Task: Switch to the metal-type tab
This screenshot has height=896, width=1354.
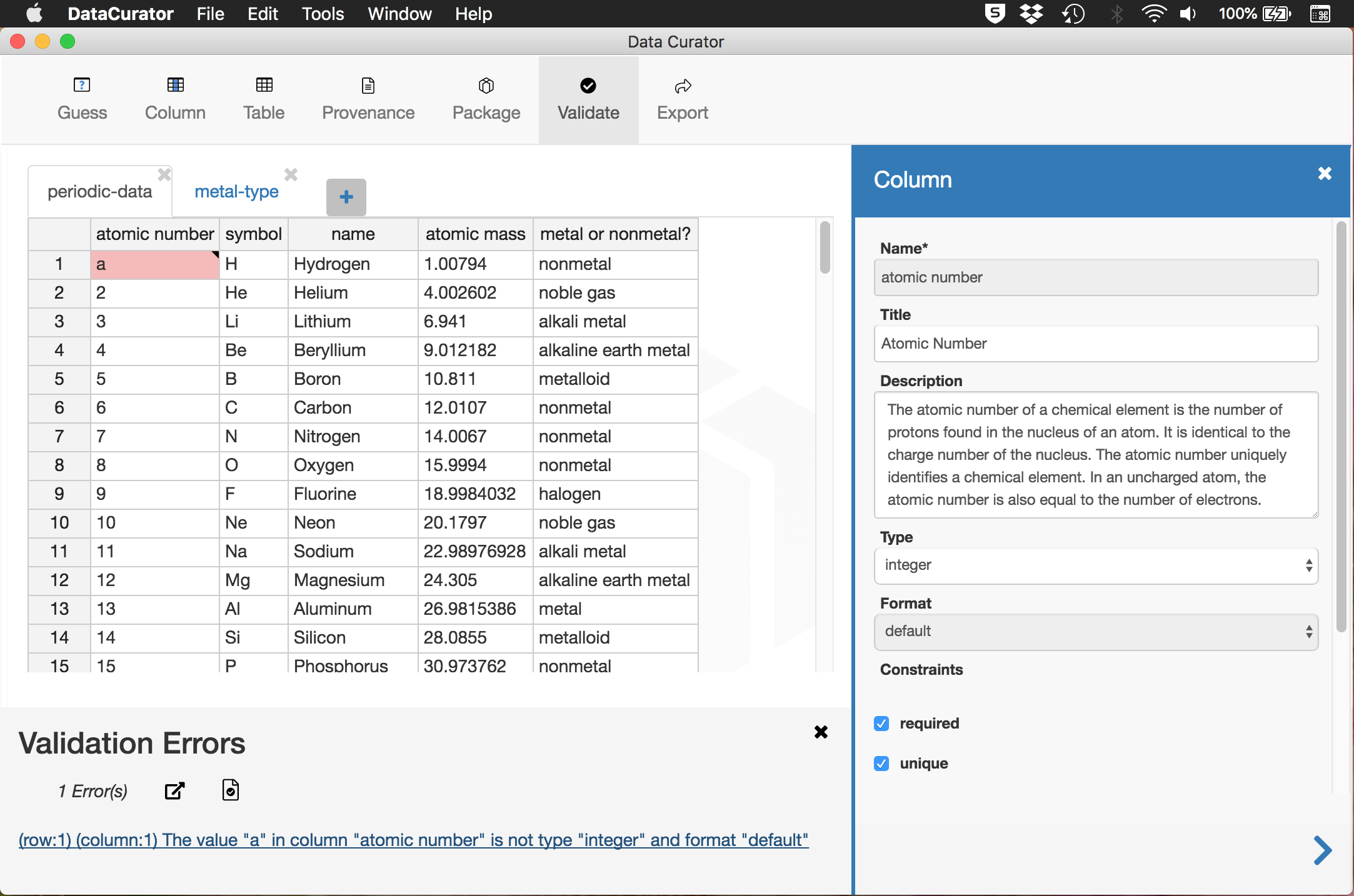Action: coord(236,192)
